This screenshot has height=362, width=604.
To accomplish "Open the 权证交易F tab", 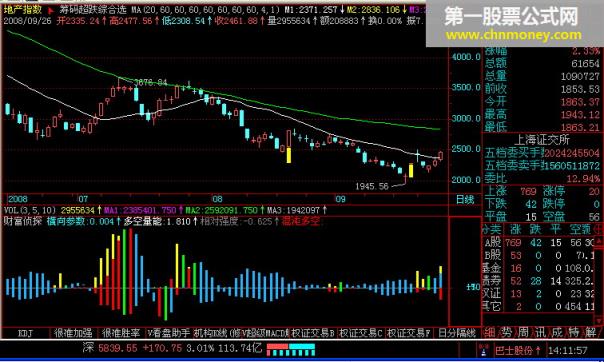I will pyautogui.click(x=408, y=333).
